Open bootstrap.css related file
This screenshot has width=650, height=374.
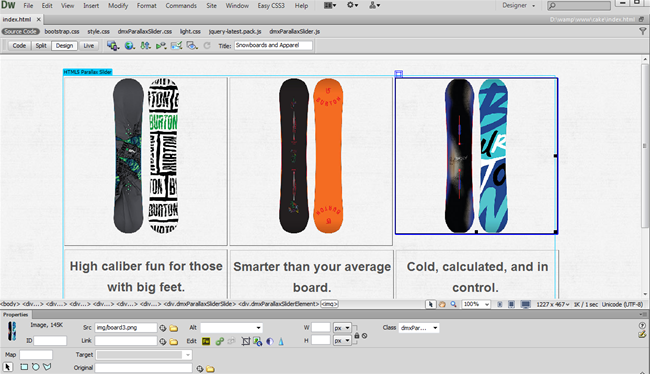(x=62, y=32)
